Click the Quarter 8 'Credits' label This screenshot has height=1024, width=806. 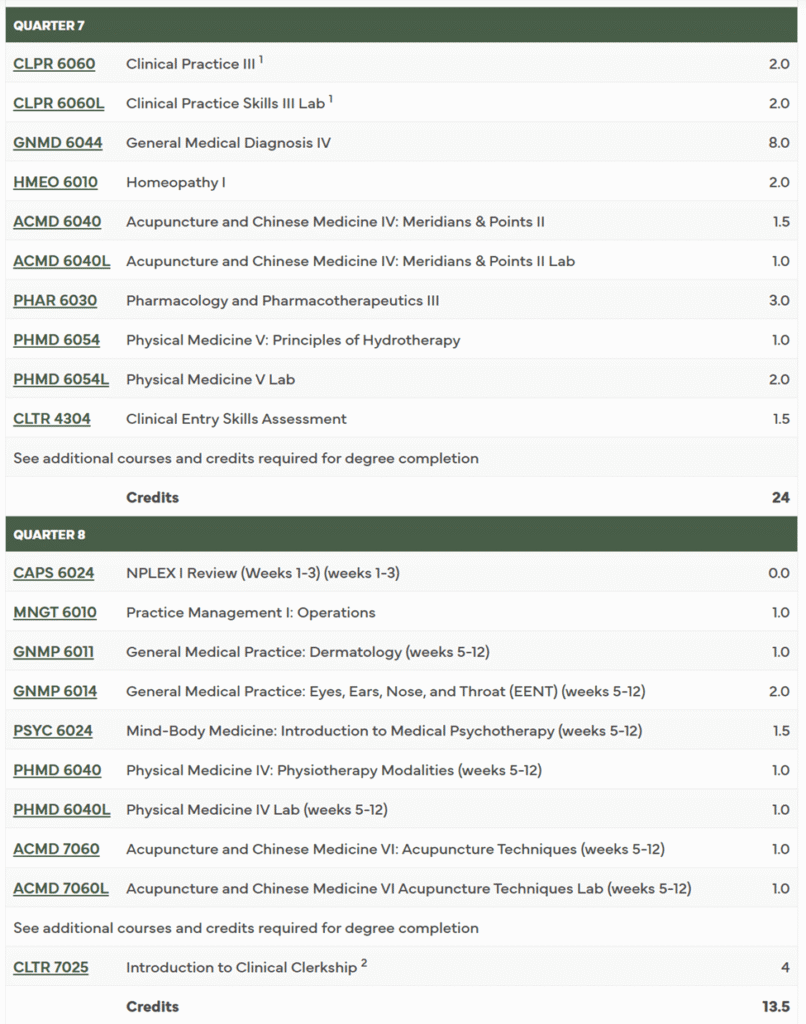pos(152,1006)
